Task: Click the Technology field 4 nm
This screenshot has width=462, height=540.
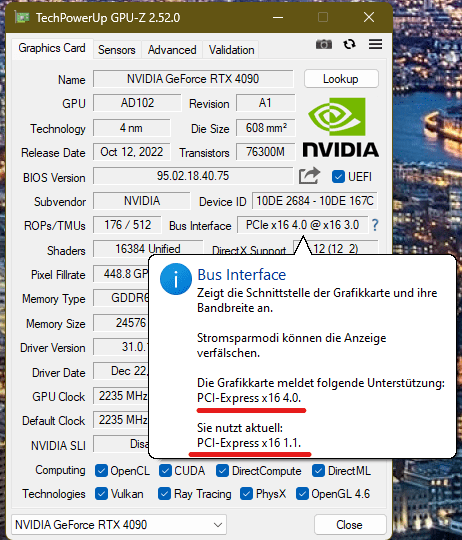Action: pos(132,128)
